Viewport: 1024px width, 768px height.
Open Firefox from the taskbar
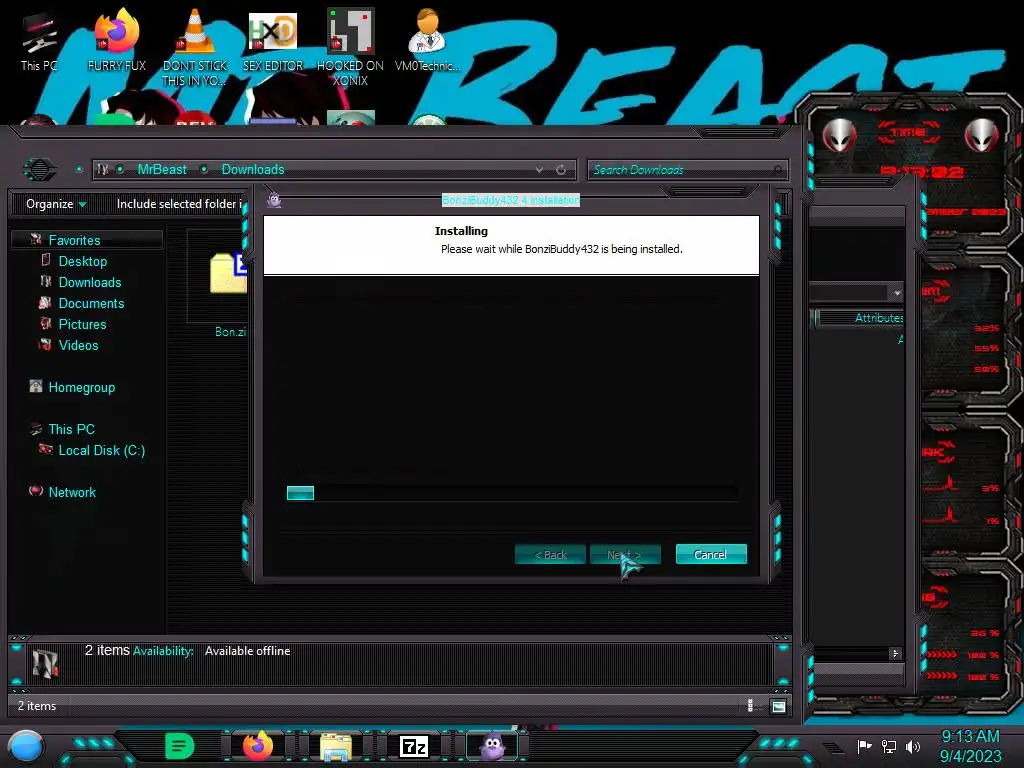click(x=257, y=746)
